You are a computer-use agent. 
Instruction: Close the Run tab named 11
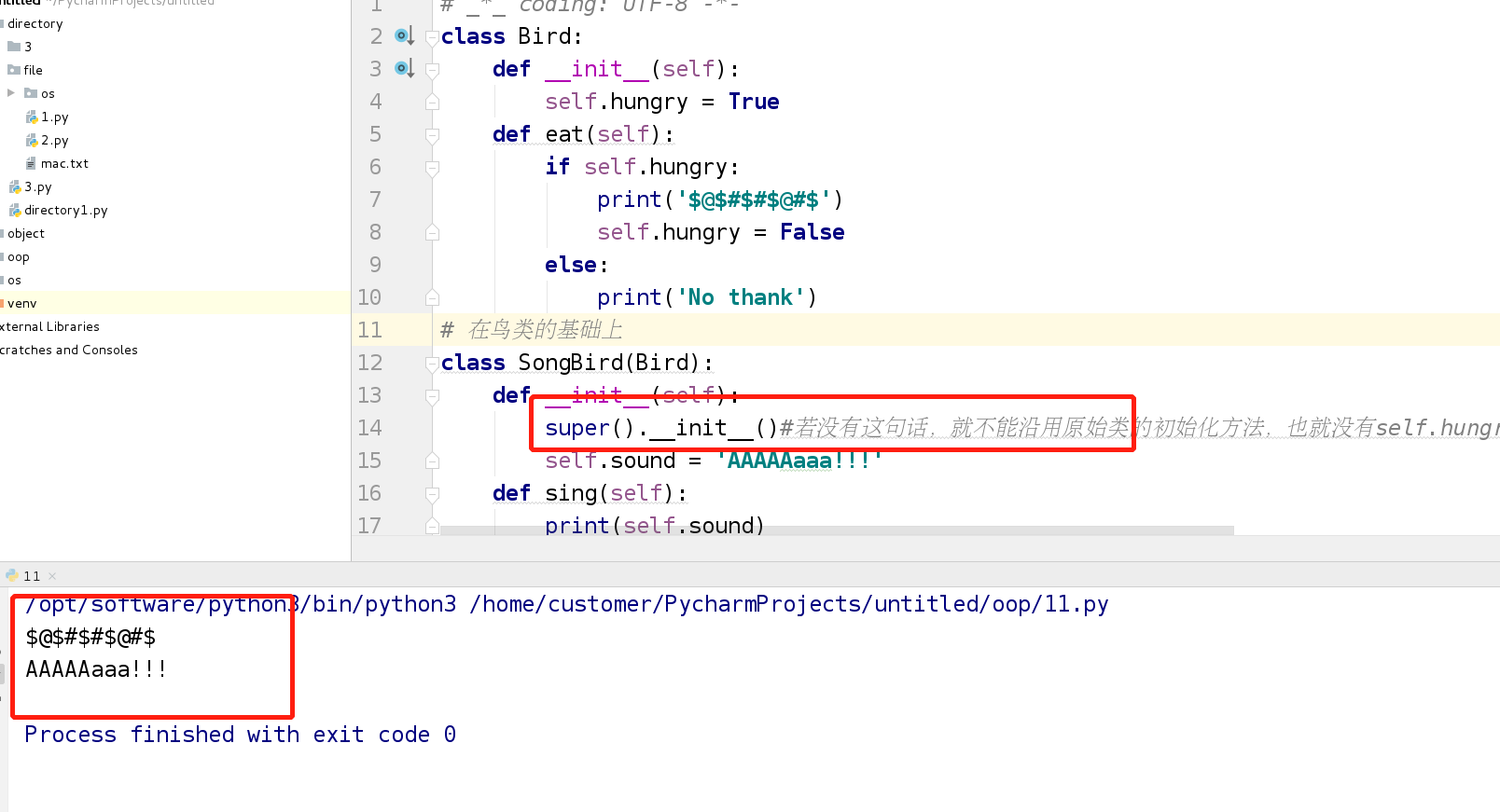coord(52,576)
